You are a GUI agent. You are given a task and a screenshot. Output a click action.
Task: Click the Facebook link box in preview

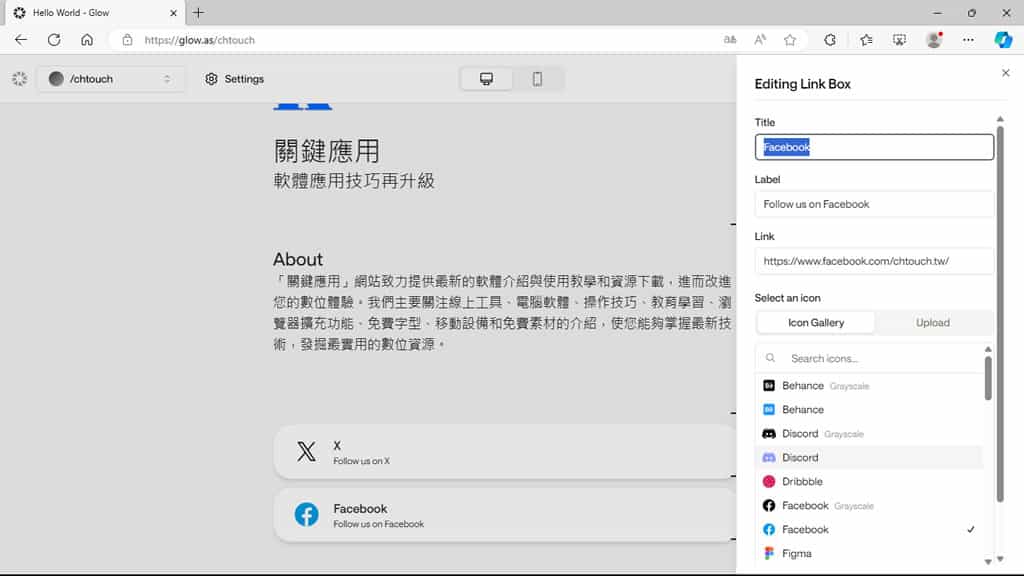pyautogui.click(x=505, y=515)
